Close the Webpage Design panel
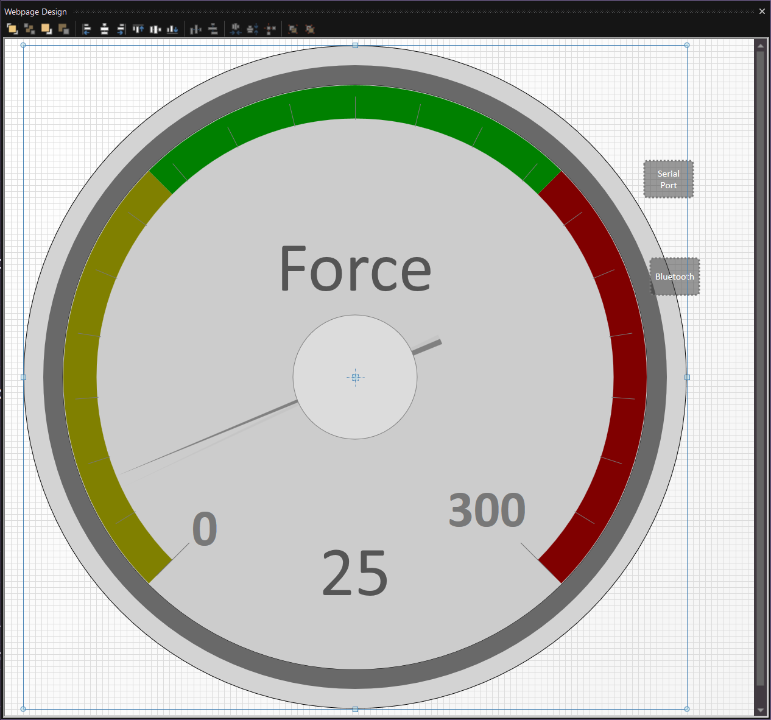 click(x=761, y=11)
